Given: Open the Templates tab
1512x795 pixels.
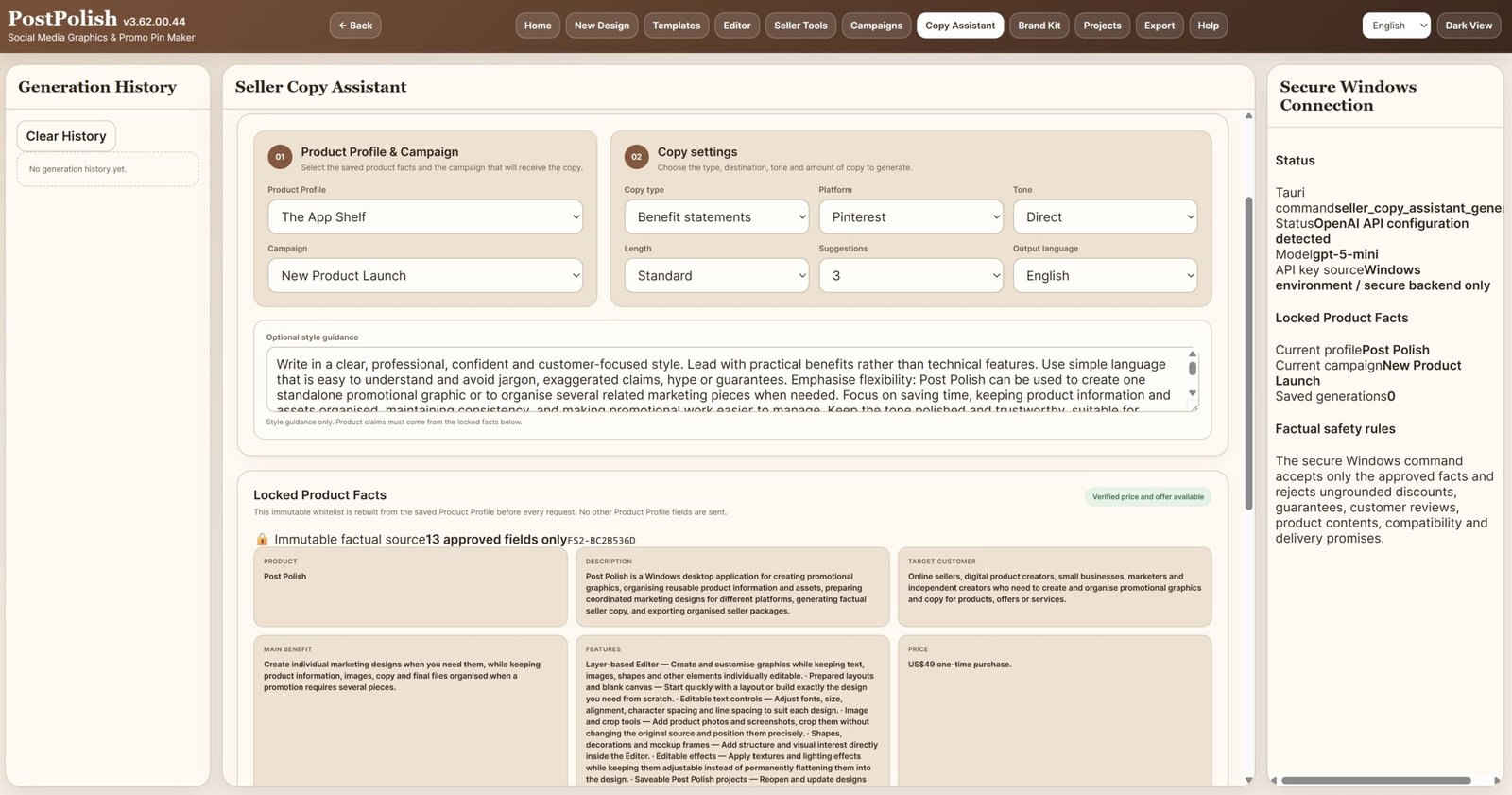Looking at the screenshot, I should pyautogui.click(x=677, y=26).
